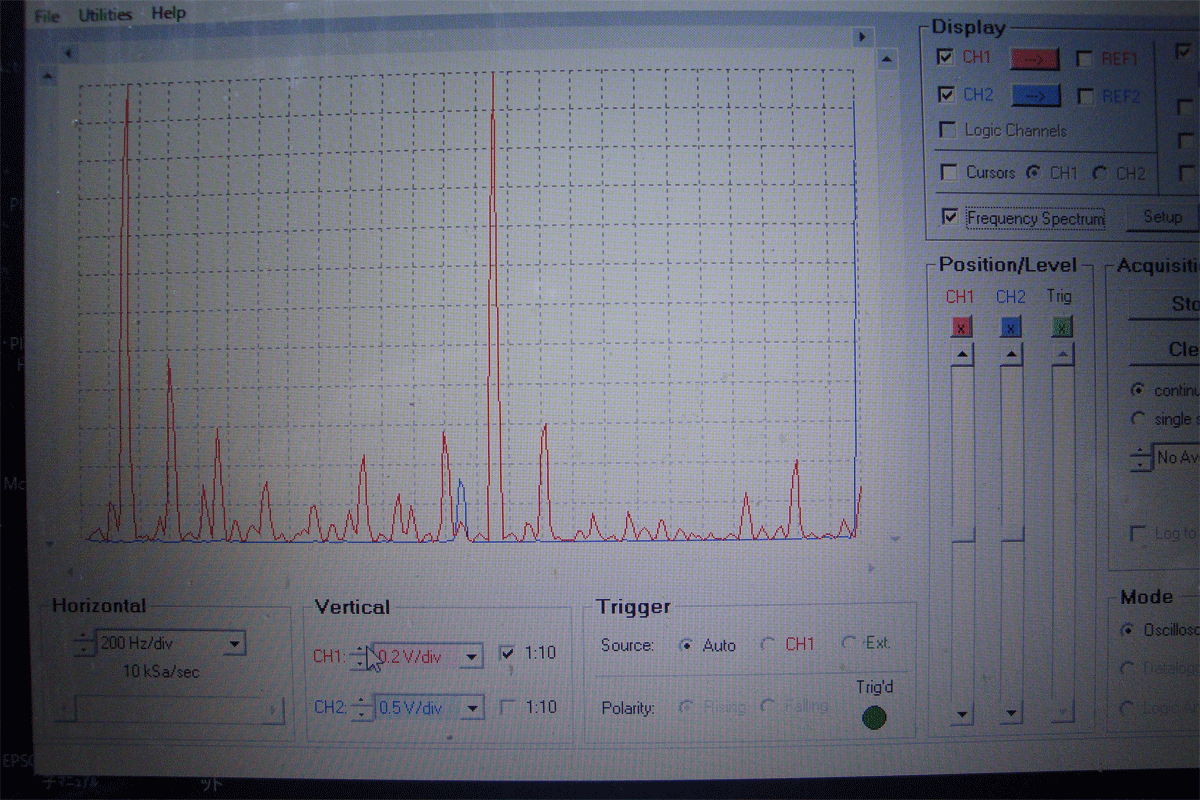The height and width of the screenshot is (800, 1200).
Task: Click the down arrow on Trig level slider
Action: tap(1062, 714)
